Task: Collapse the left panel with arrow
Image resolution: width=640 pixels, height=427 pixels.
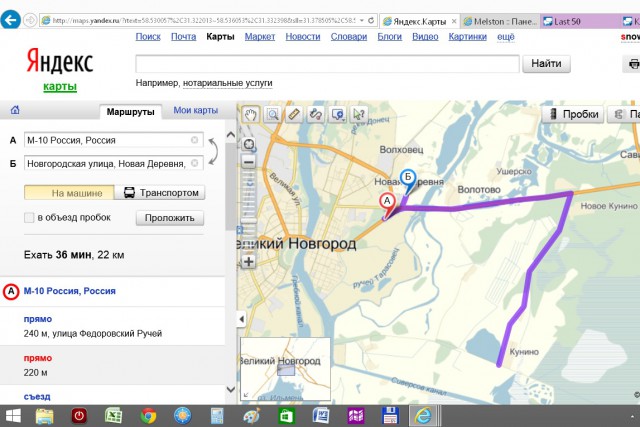Action: point(242,319)
